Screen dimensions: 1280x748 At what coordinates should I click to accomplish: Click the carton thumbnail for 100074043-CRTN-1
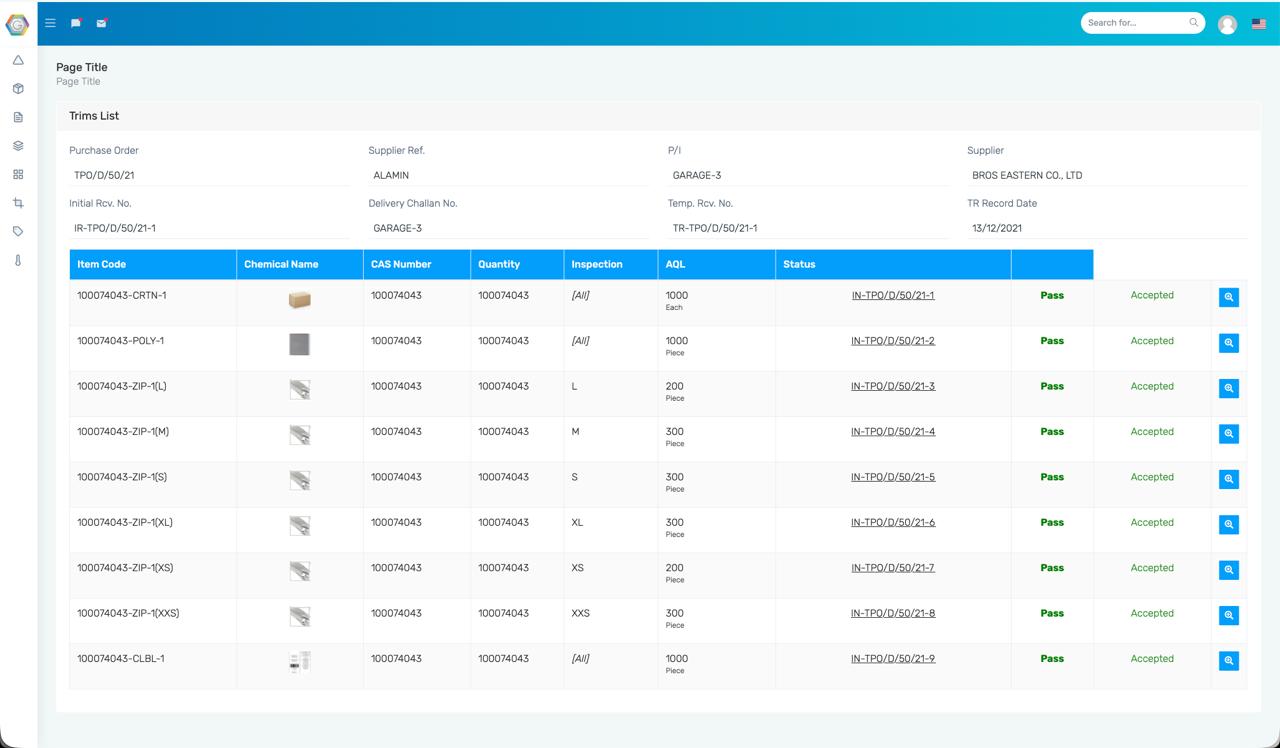pos(299,300)
